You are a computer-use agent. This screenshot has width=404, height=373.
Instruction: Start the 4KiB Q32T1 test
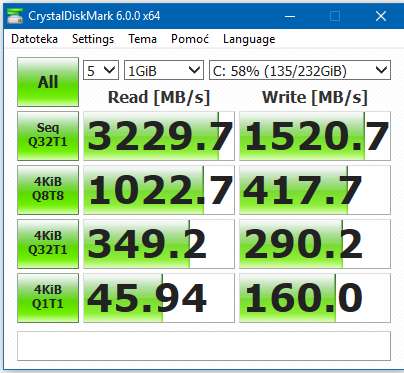[x=48, y=244]
